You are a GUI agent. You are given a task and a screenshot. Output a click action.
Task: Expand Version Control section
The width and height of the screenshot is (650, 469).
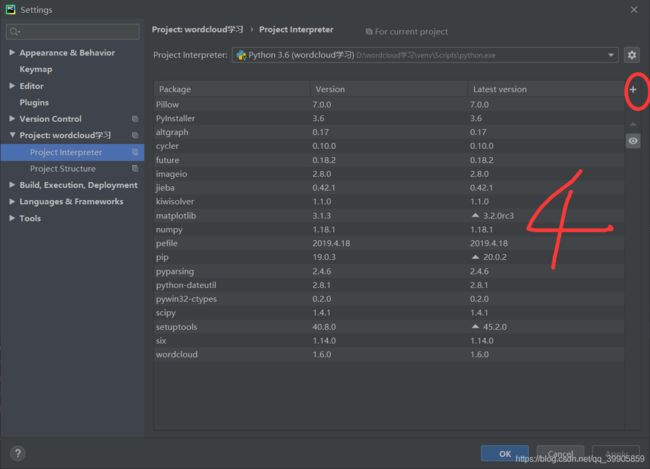coord(12,119)
